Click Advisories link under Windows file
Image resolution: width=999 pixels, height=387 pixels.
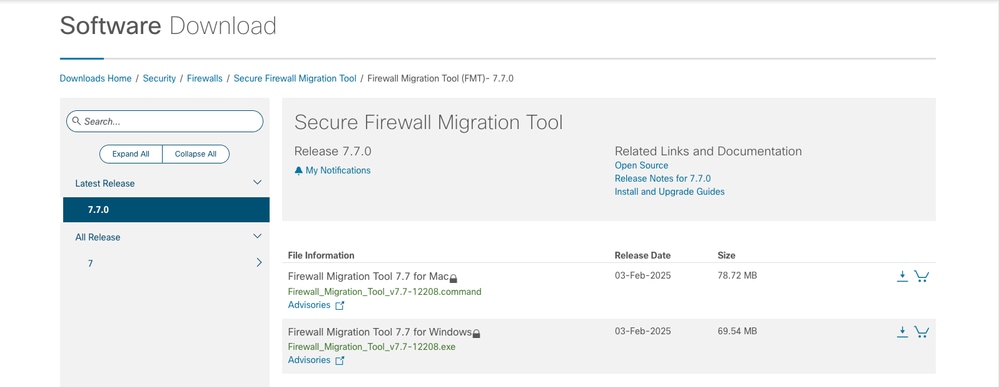coord(309,360)
